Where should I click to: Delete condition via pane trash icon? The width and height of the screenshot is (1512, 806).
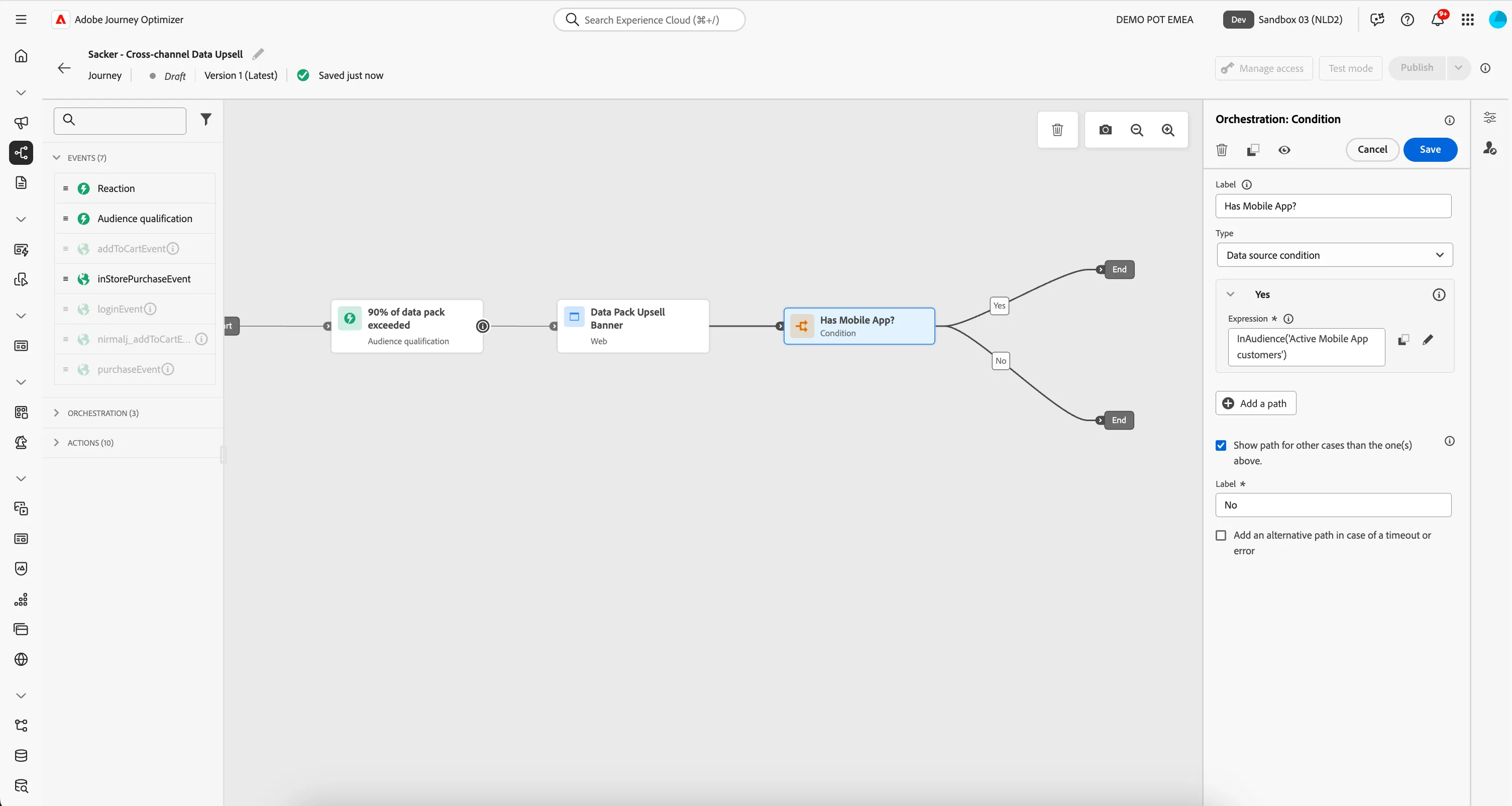(1222, 150)
